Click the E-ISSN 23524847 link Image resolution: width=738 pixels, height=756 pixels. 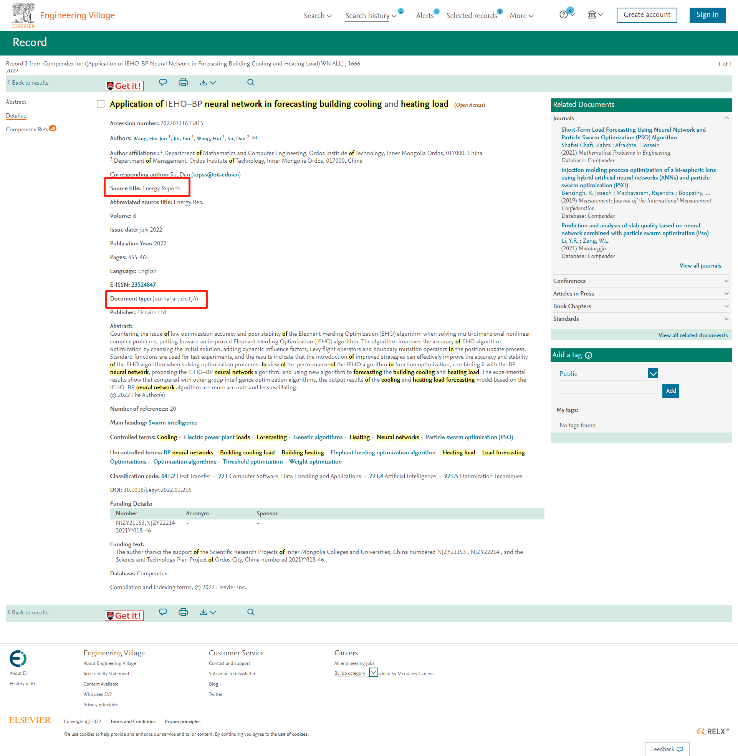[143, 284]
